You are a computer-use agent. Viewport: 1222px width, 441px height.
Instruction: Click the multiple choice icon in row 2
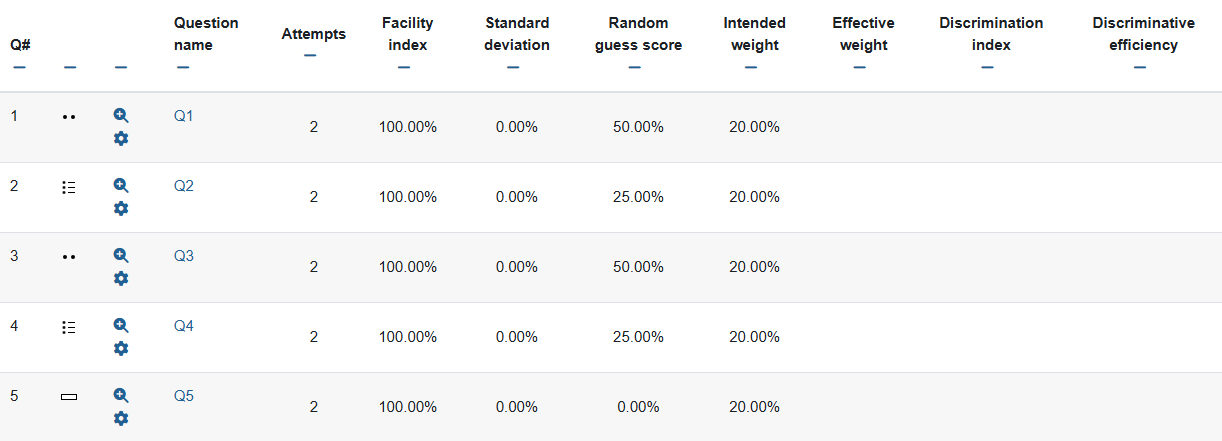click(68, 187)
